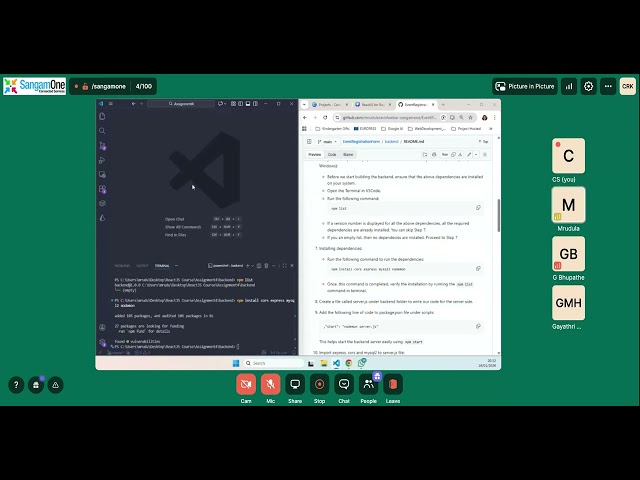
Task: Edit README file with pencil icon
Action: click(469, 155)
